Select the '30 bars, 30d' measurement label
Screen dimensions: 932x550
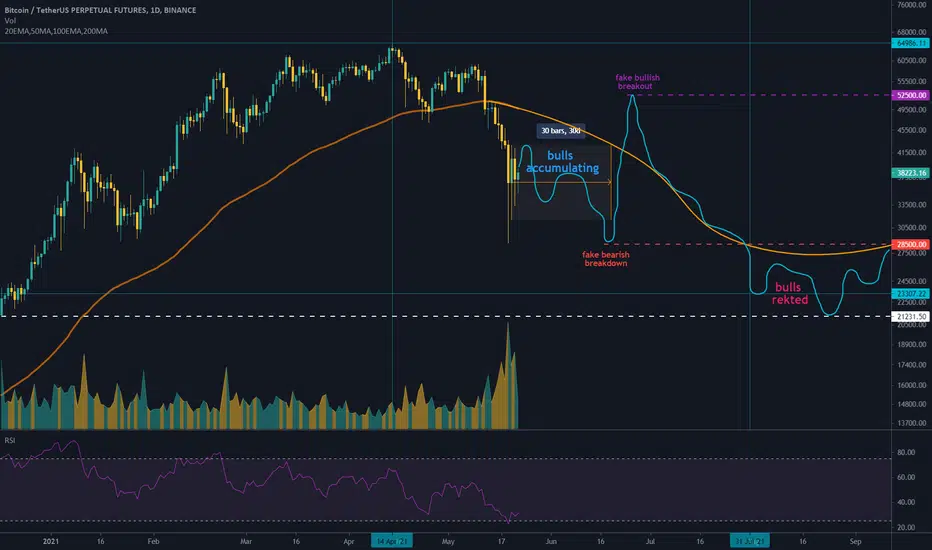tap(561, 131)
